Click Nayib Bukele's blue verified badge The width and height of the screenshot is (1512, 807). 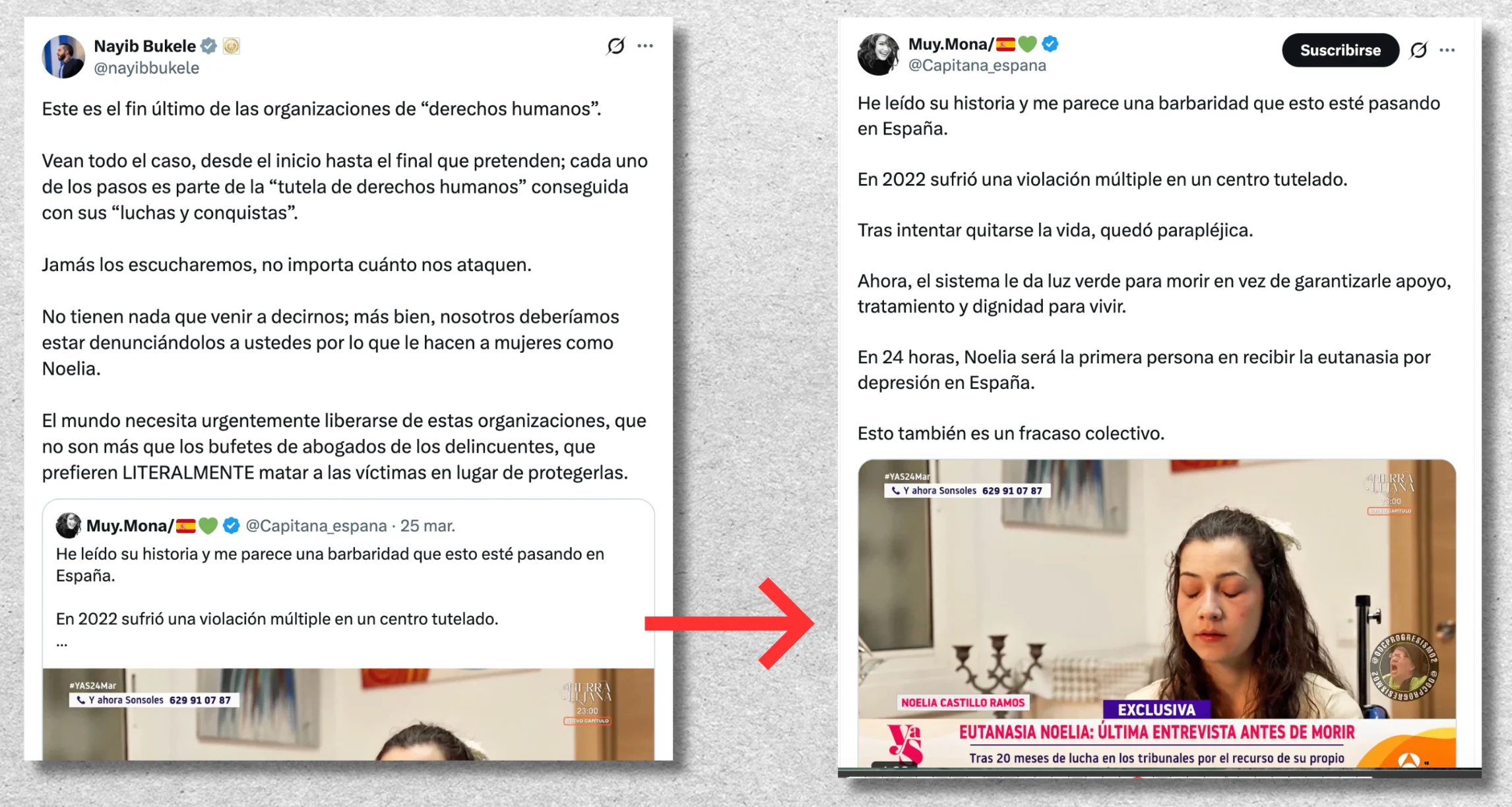click(x=209, y=46)
